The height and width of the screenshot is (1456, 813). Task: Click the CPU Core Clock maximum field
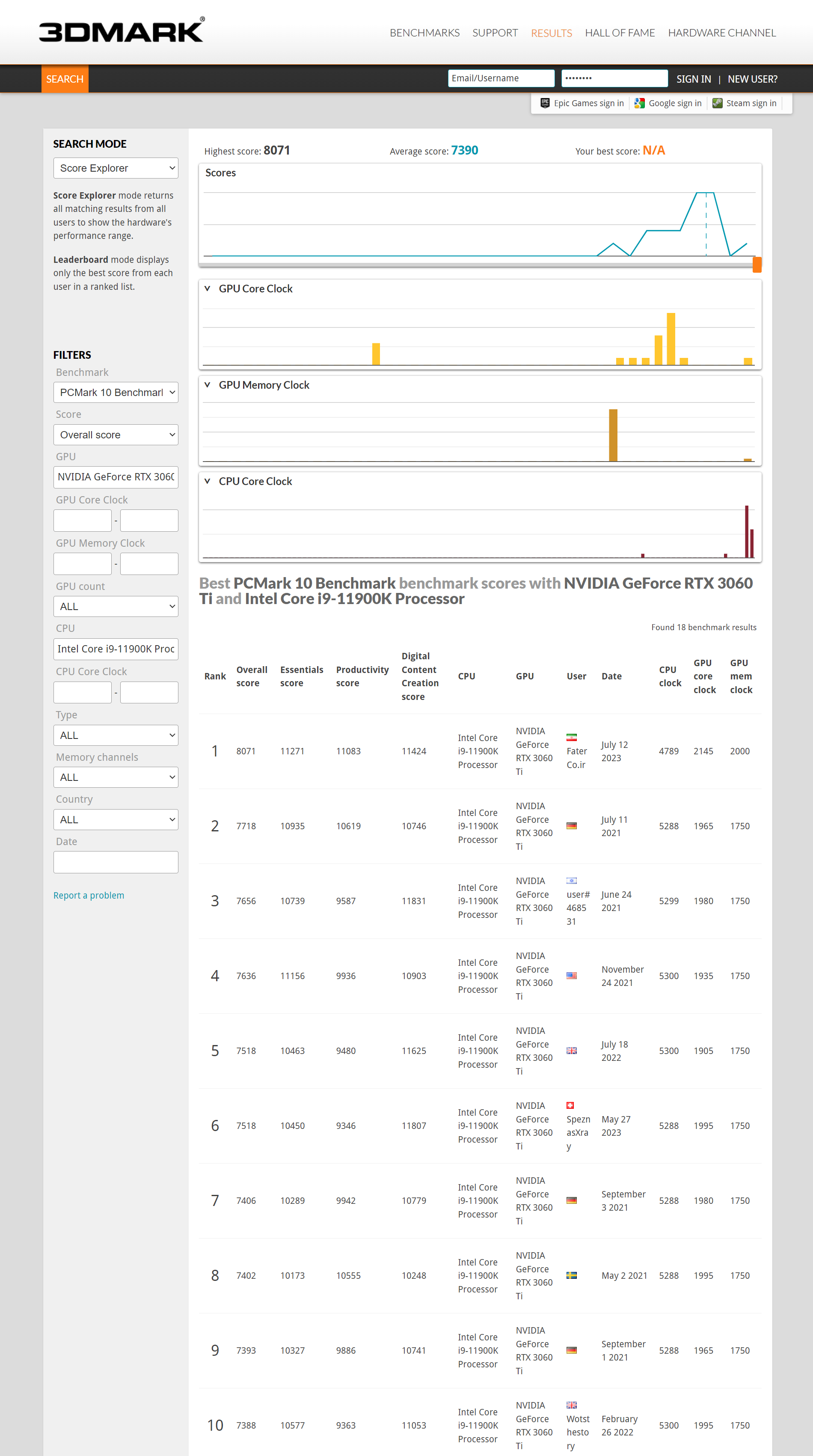[149, 692]
